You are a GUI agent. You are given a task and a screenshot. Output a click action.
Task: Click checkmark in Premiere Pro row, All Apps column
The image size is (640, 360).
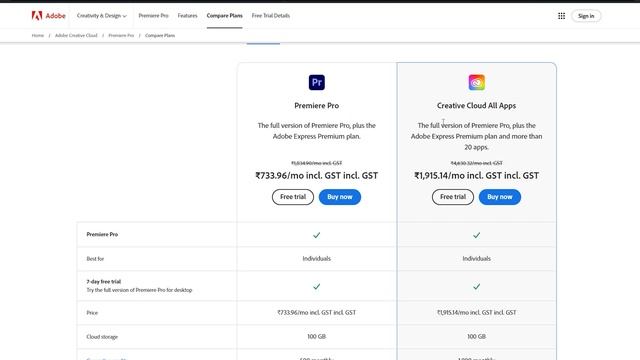(476, 235)
